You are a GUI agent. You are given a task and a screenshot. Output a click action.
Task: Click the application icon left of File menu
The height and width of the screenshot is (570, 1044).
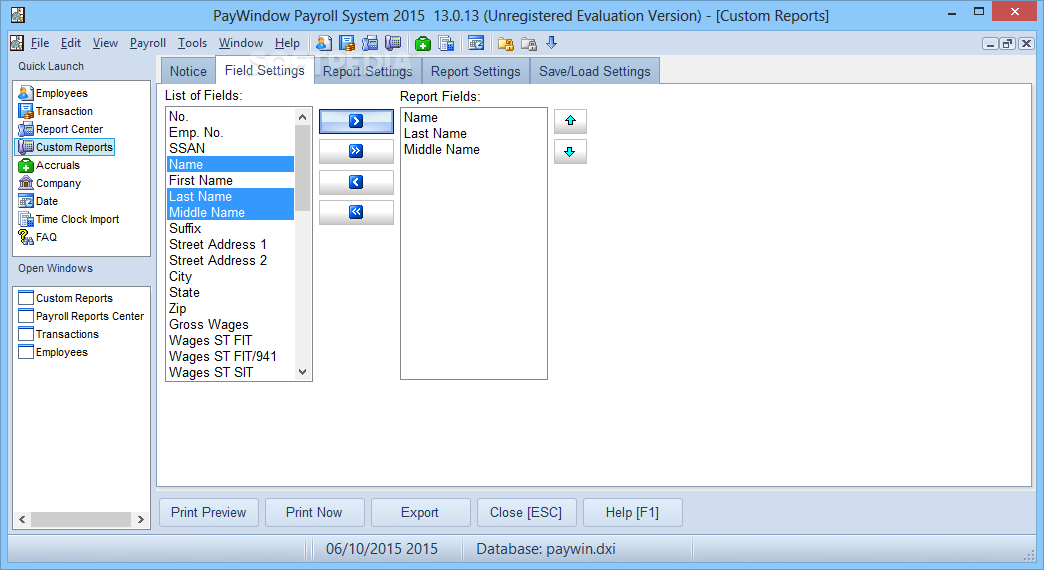(x=17, y=43)
